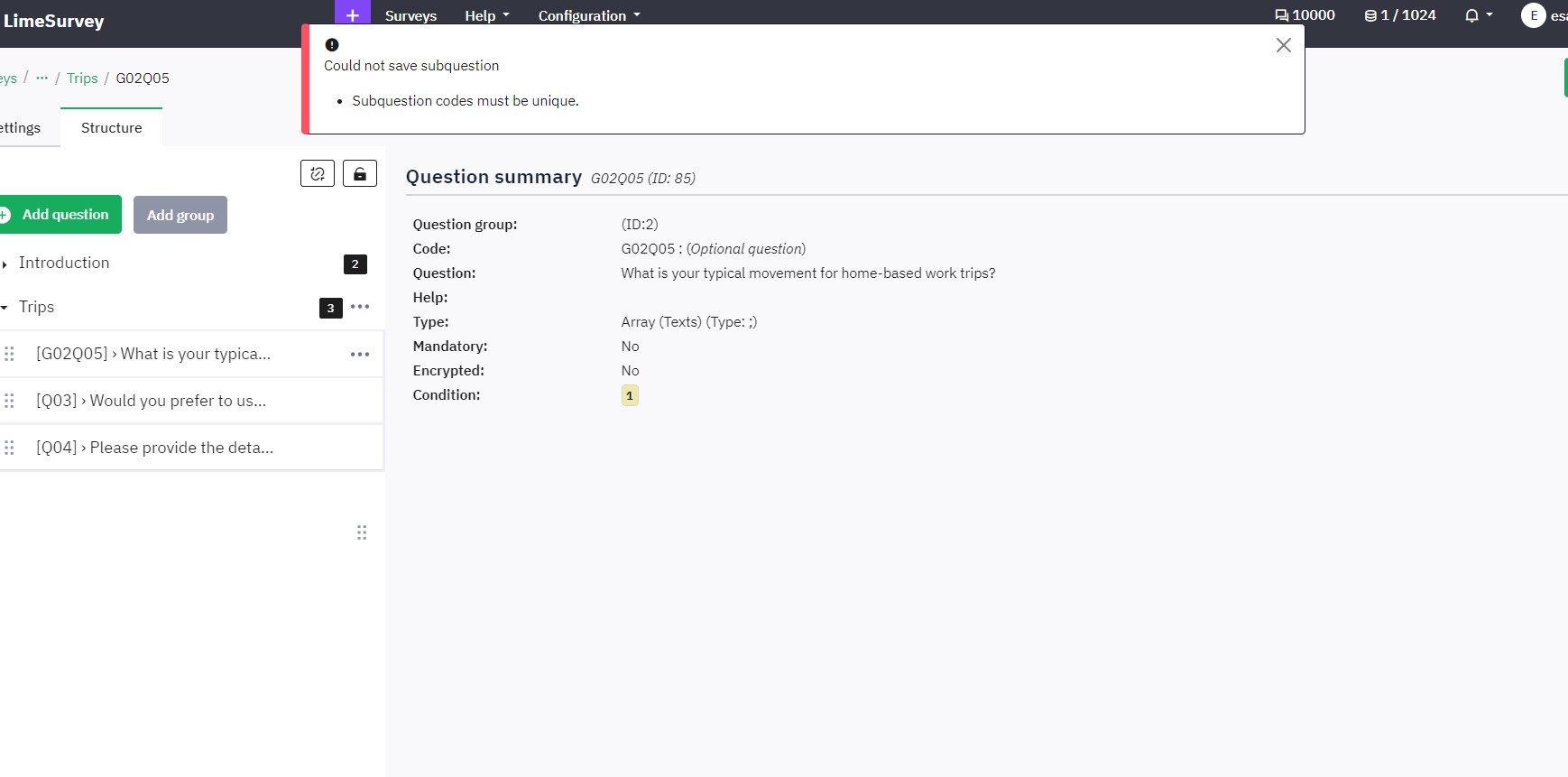This screenshot has height=777, width=1568.
Task: Click the purple plus create icon
Action: click(x=352, y=14)
